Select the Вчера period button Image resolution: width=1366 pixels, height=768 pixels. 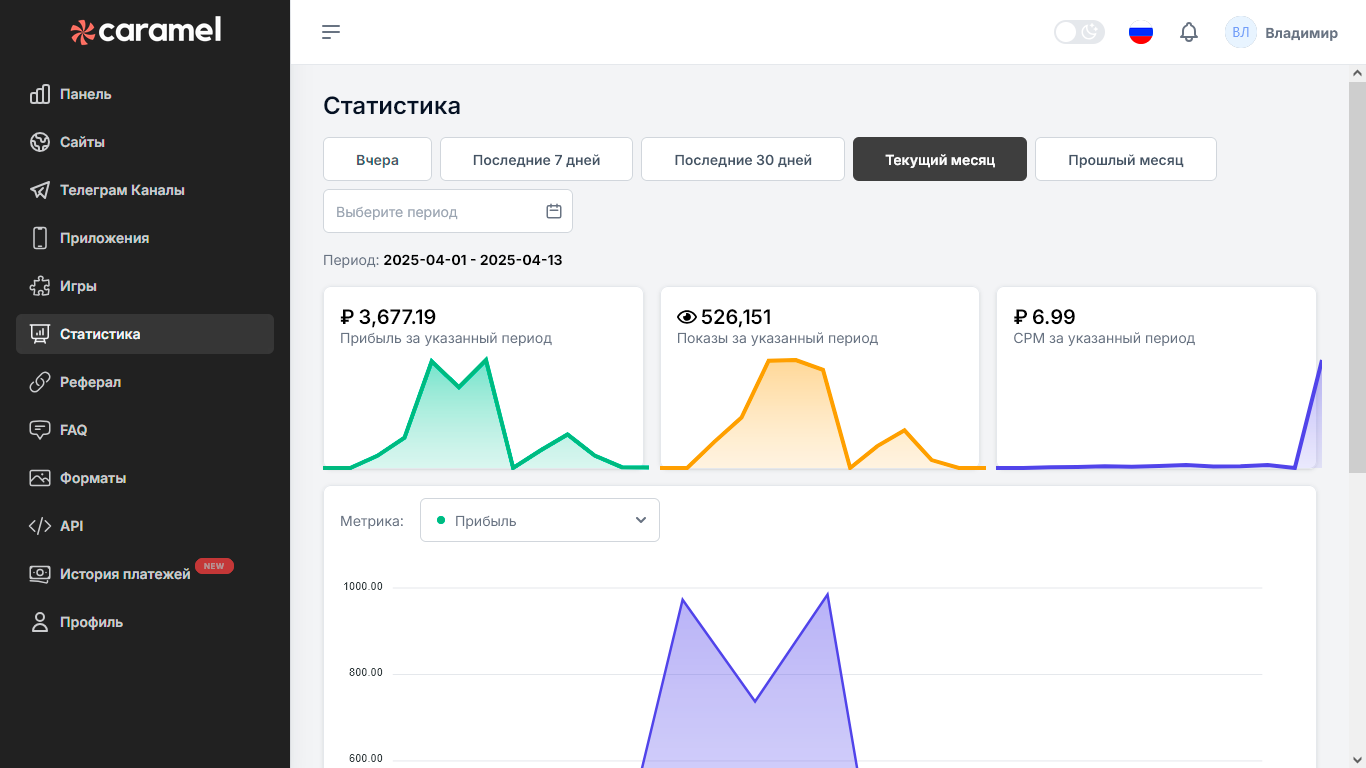377,159
